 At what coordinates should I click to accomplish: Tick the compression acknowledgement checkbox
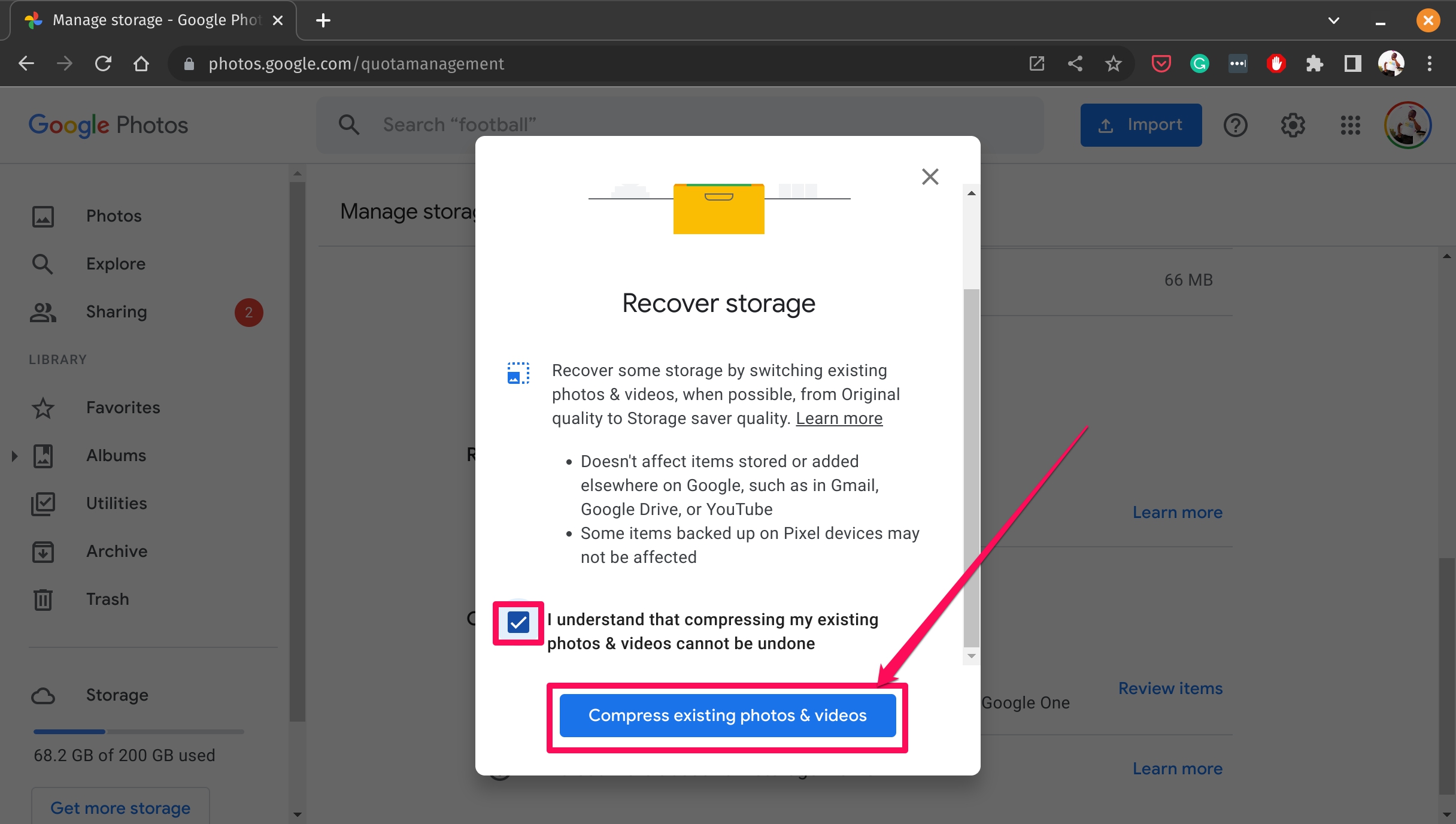point(518,623)
